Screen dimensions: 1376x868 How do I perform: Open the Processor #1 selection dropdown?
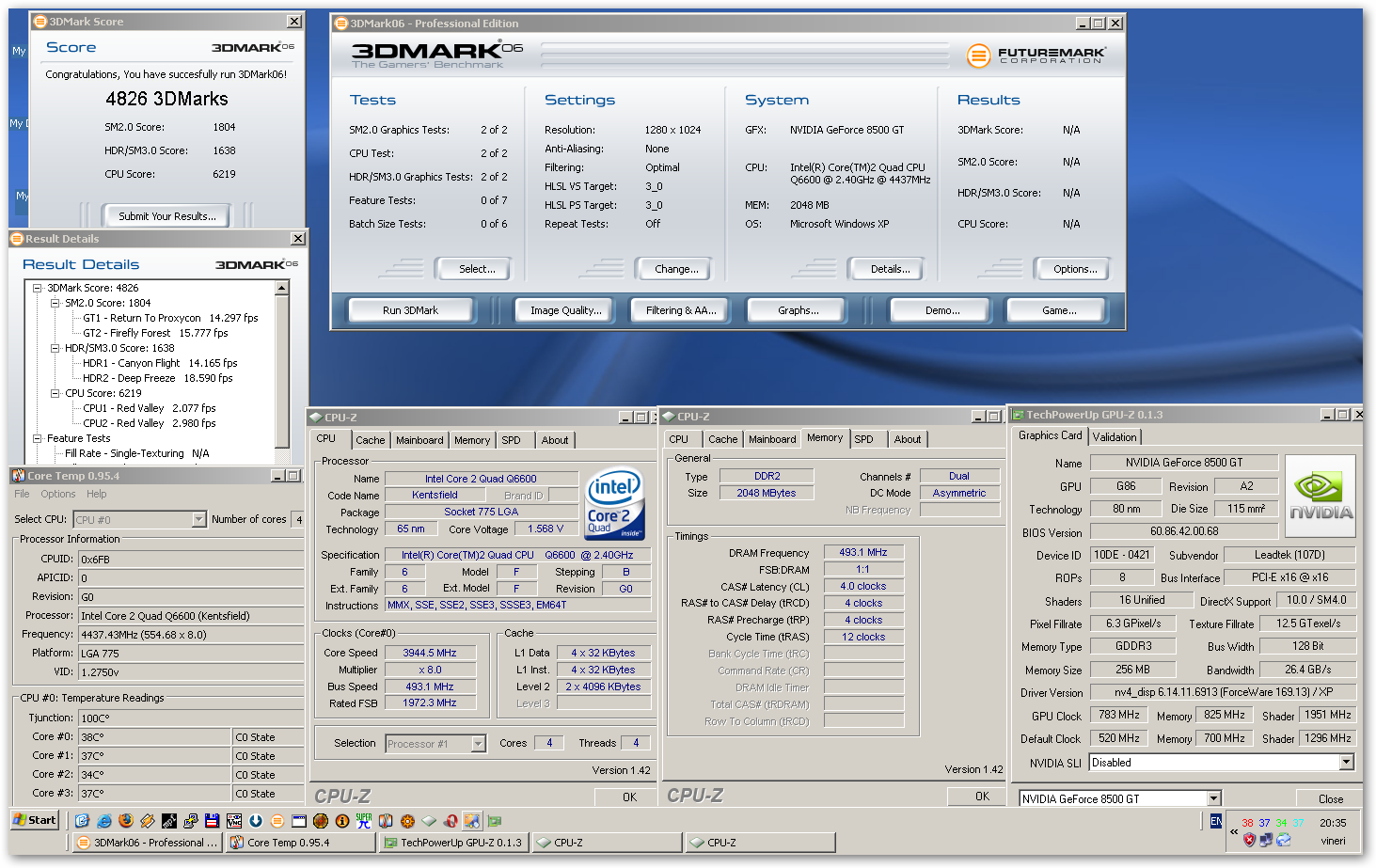(x=478, y=744)
